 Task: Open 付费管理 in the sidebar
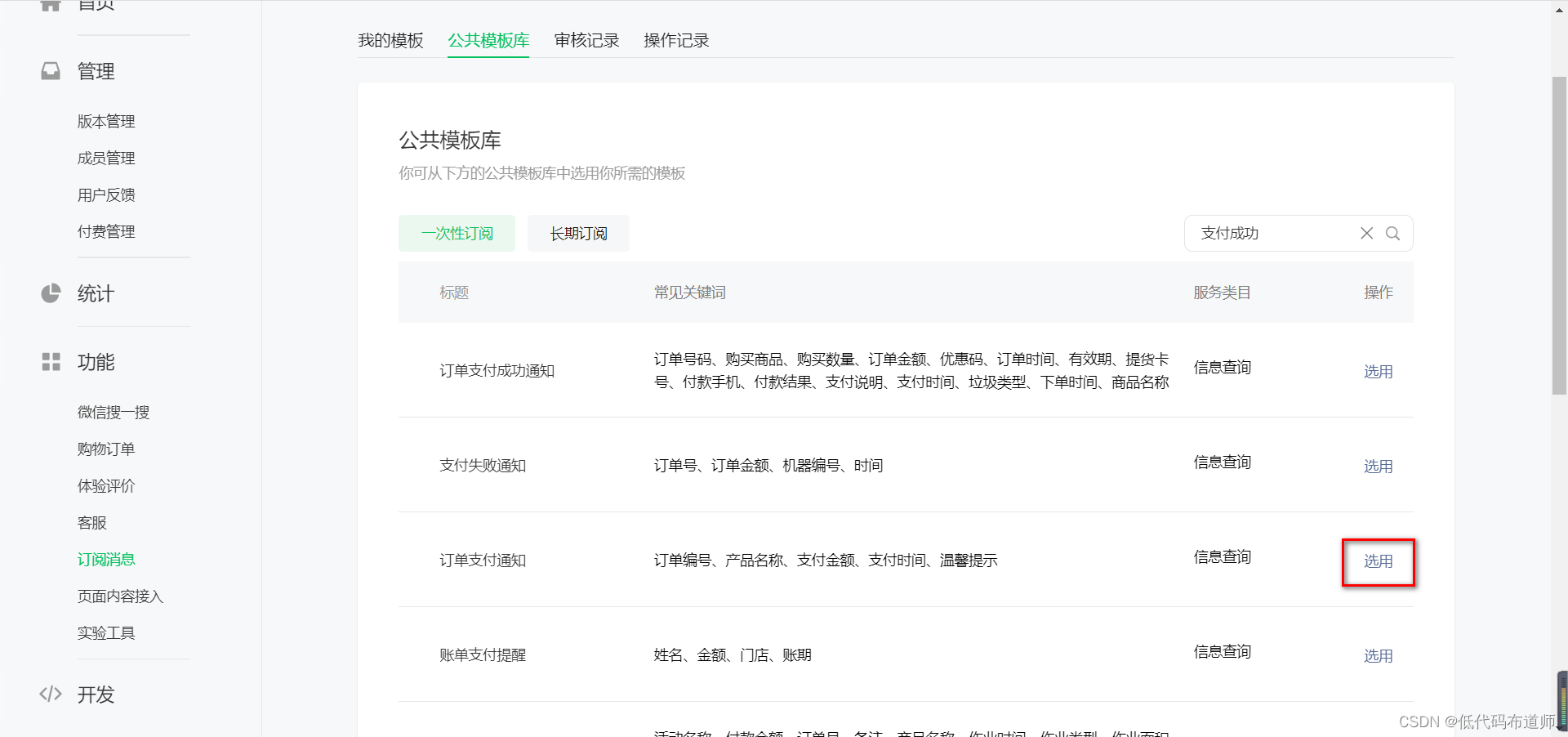tap(106, 231)
